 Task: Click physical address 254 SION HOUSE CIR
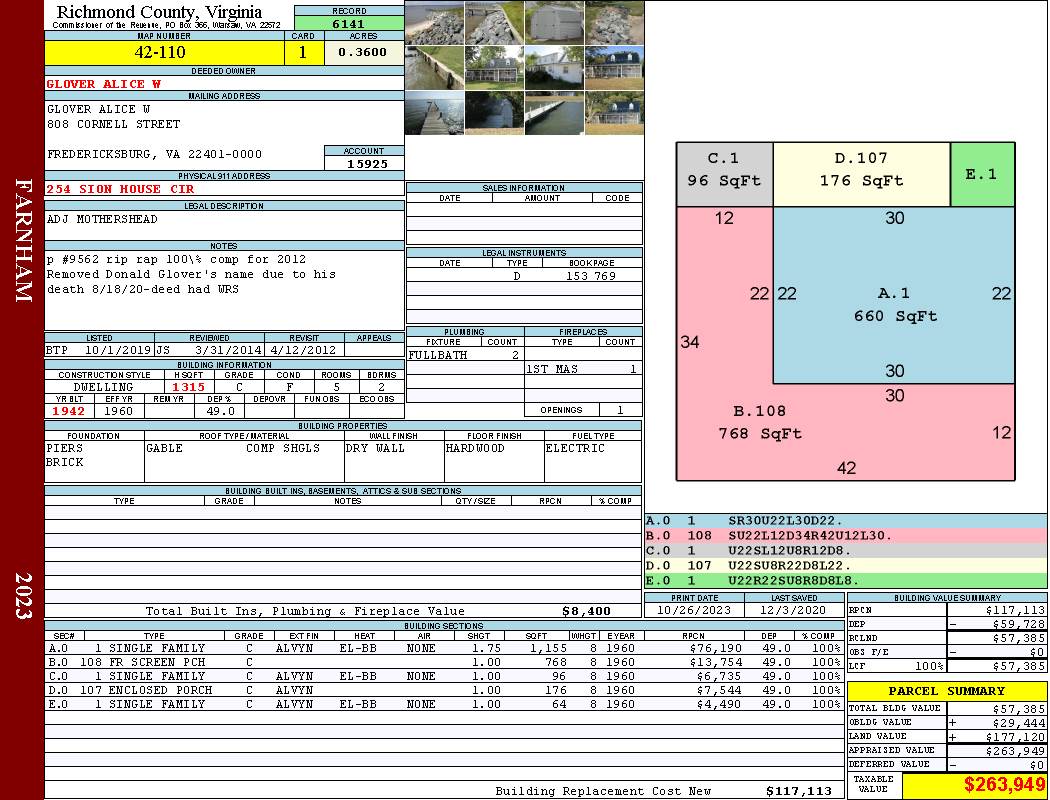point(120,189)
